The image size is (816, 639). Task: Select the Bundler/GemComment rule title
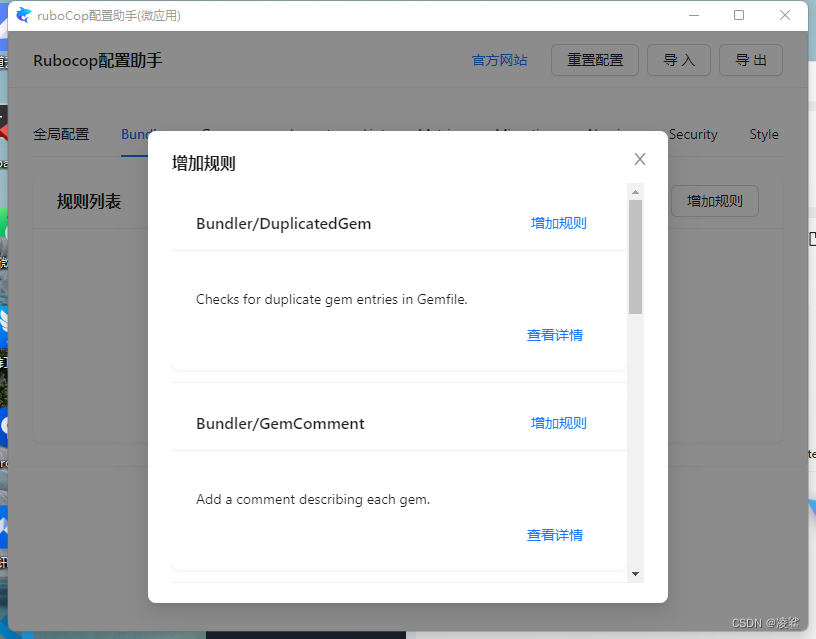(x=280, y=423)
